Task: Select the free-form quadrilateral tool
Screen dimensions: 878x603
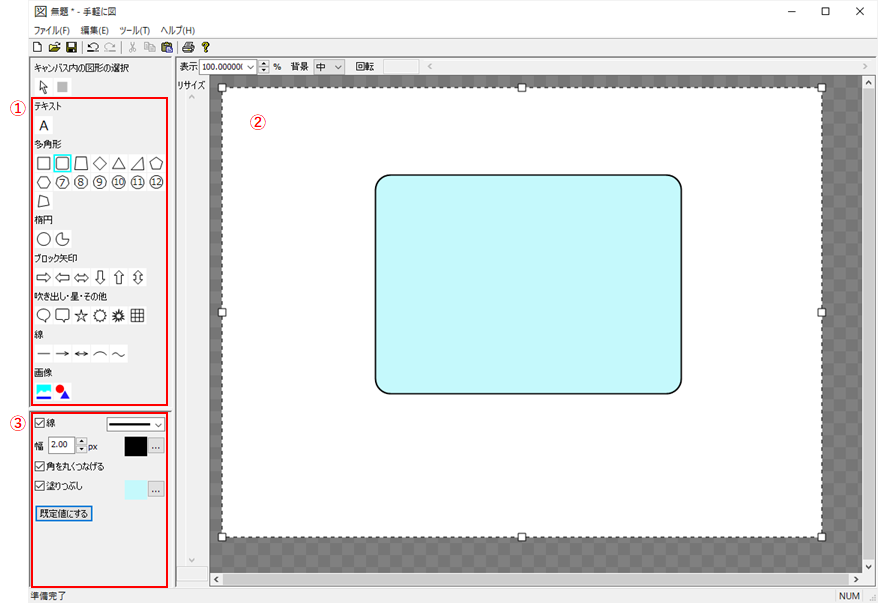Action: [44, 201]
